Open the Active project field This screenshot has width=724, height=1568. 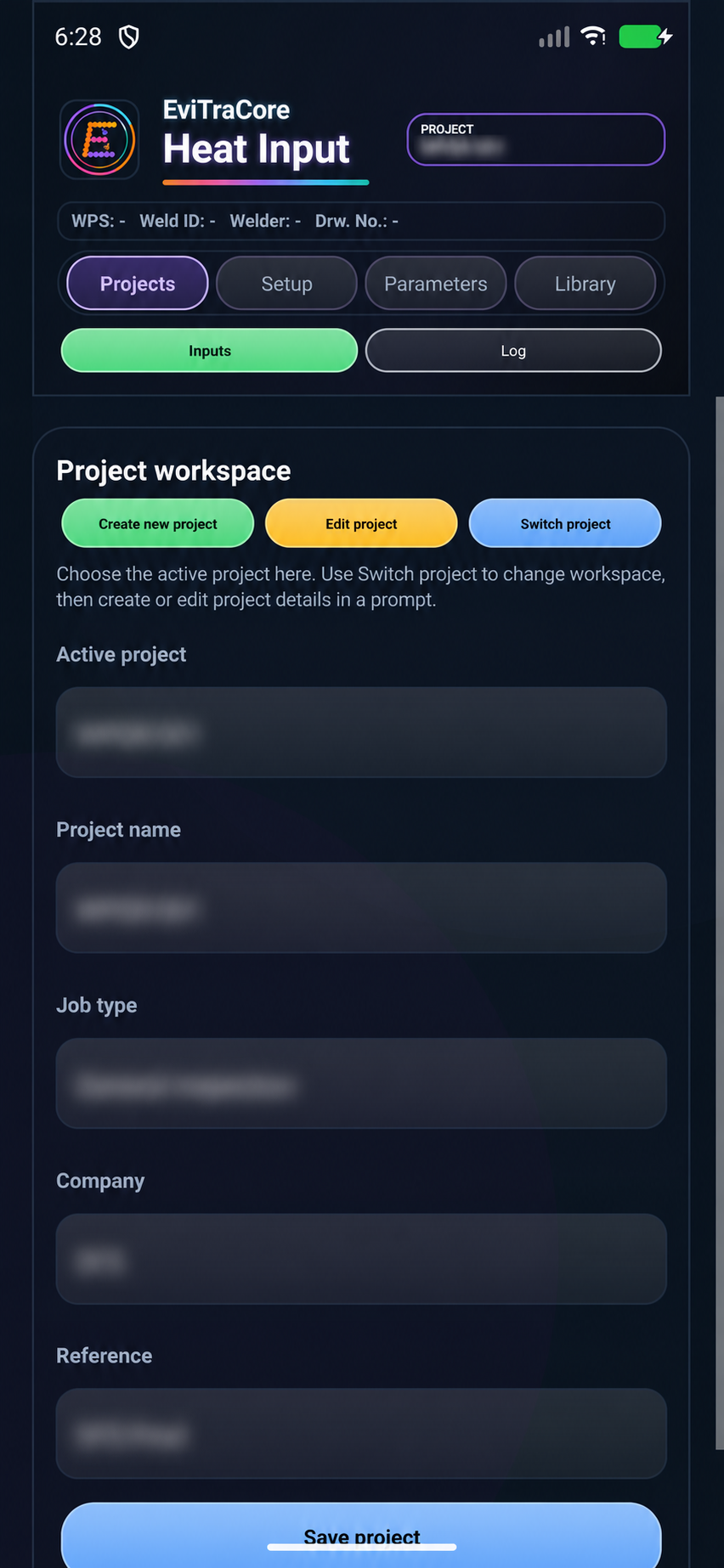(361, 732)
